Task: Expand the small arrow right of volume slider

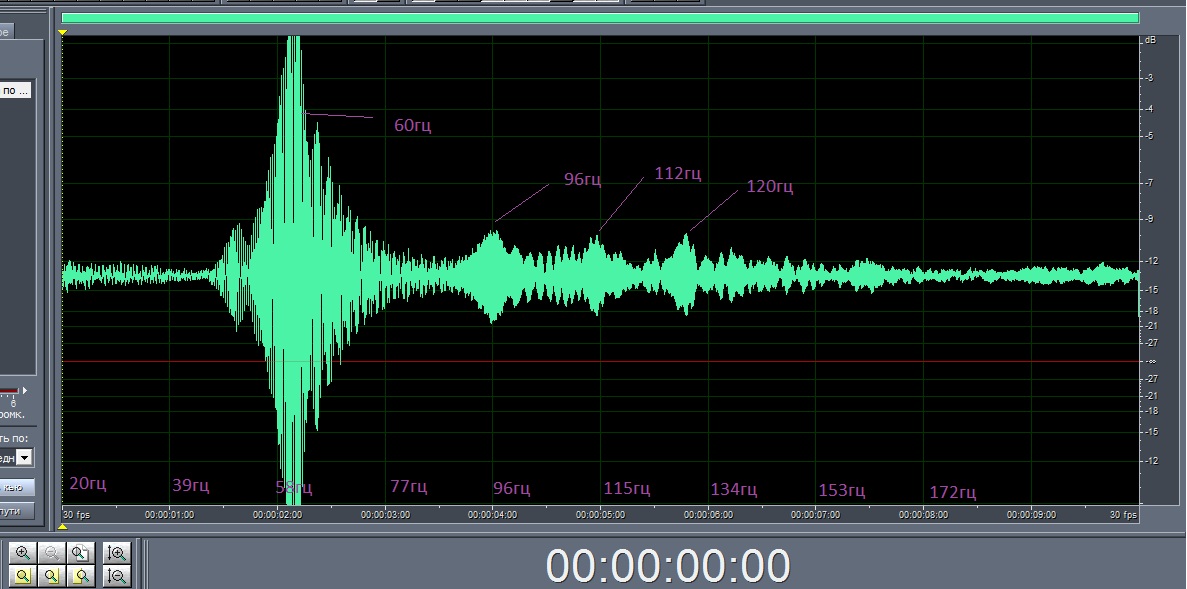Action: click(x=26, y=390)
